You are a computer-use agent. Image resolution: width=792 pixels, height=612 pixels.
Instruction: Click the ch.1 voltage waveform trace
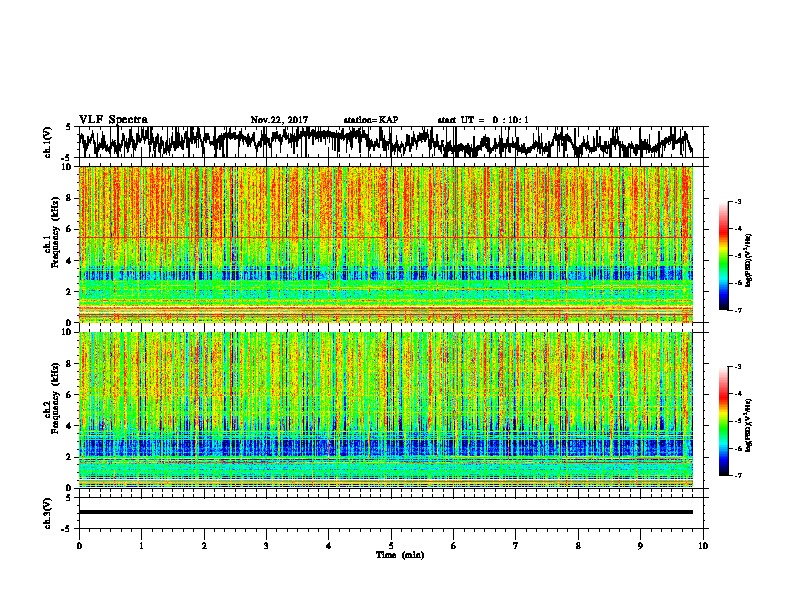(386, 142)
